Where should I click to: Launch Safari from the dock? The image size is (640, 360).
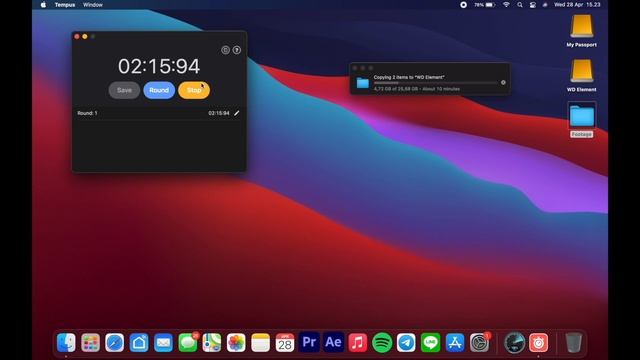click(x=115, y=342)
